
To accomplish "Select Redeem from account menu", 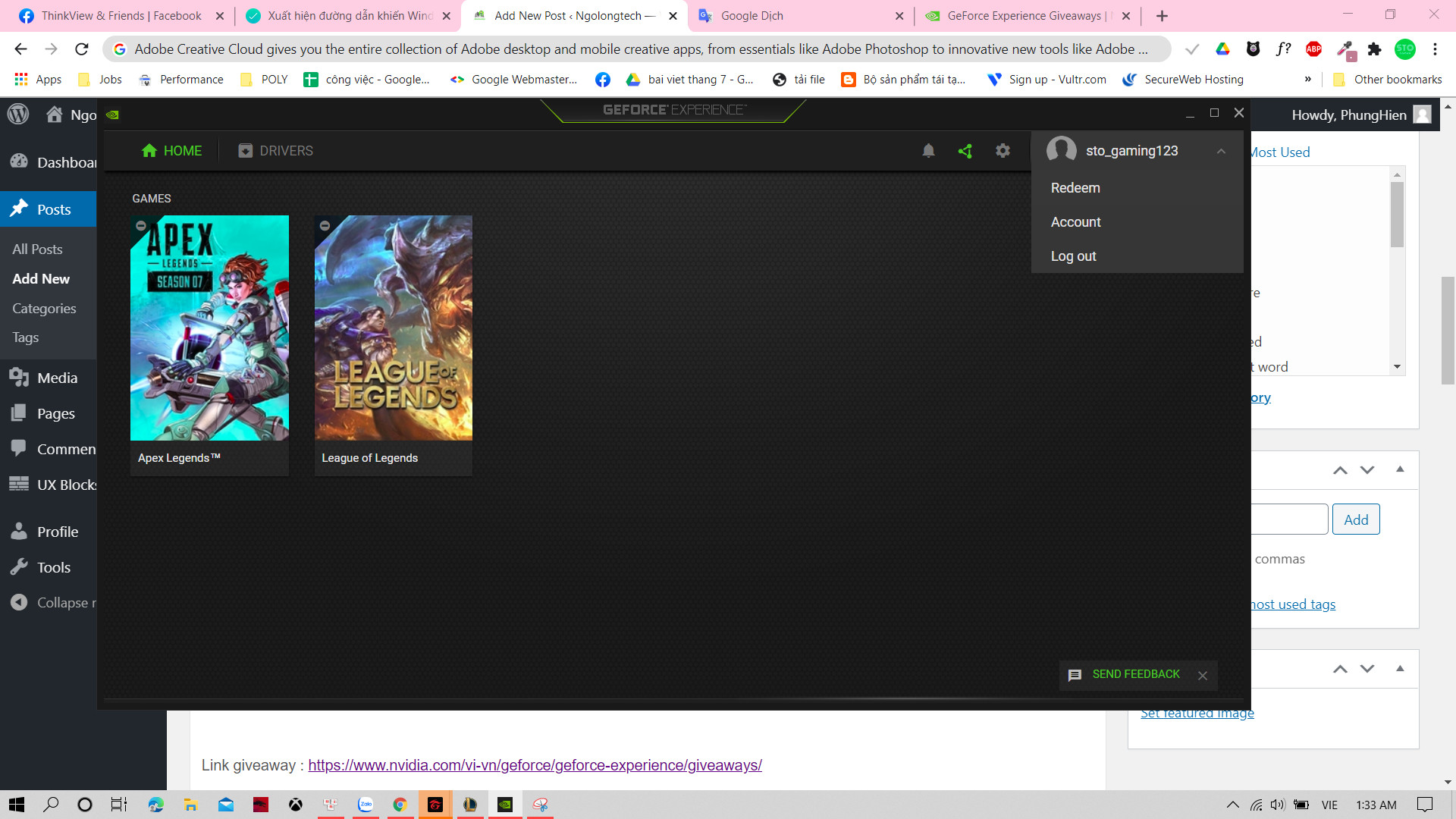I will click(1075, 188).
